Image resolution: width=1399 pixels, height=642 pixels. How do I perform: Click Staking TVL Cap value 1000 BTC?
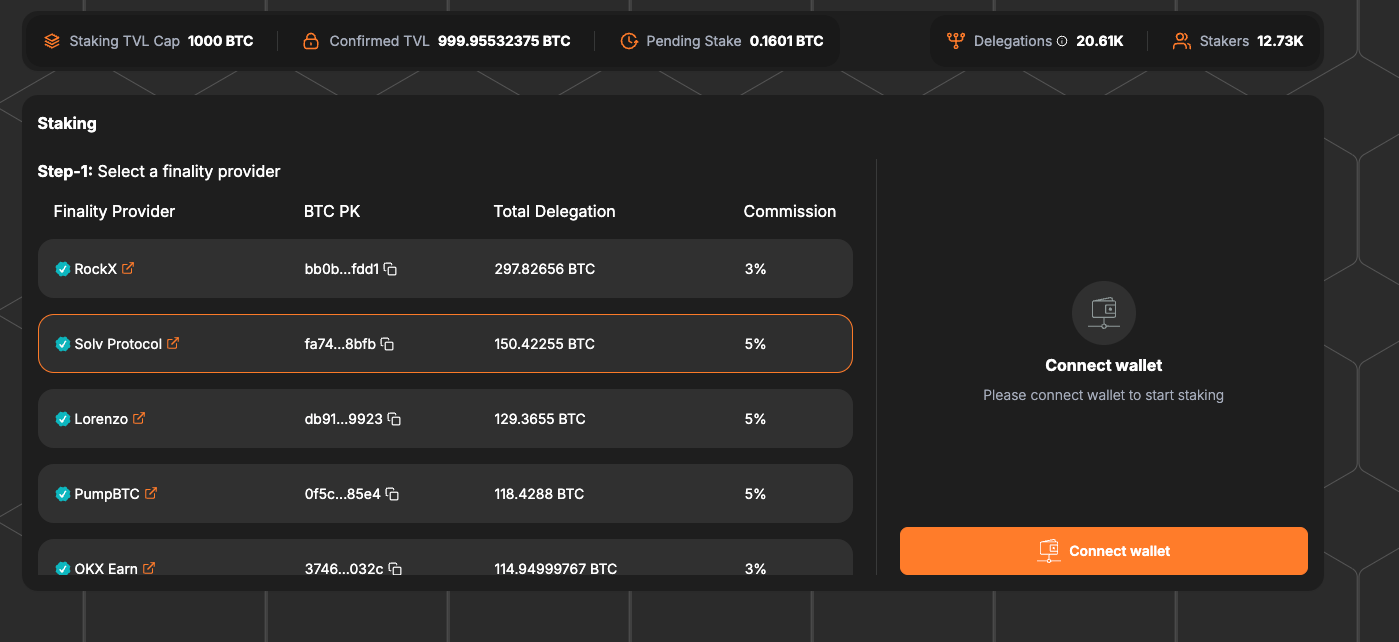click(221, 41)
